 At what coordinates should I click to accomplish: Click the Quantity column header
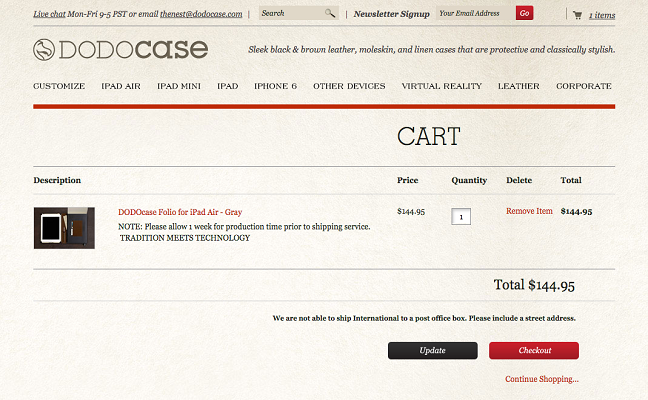point(469,180)
